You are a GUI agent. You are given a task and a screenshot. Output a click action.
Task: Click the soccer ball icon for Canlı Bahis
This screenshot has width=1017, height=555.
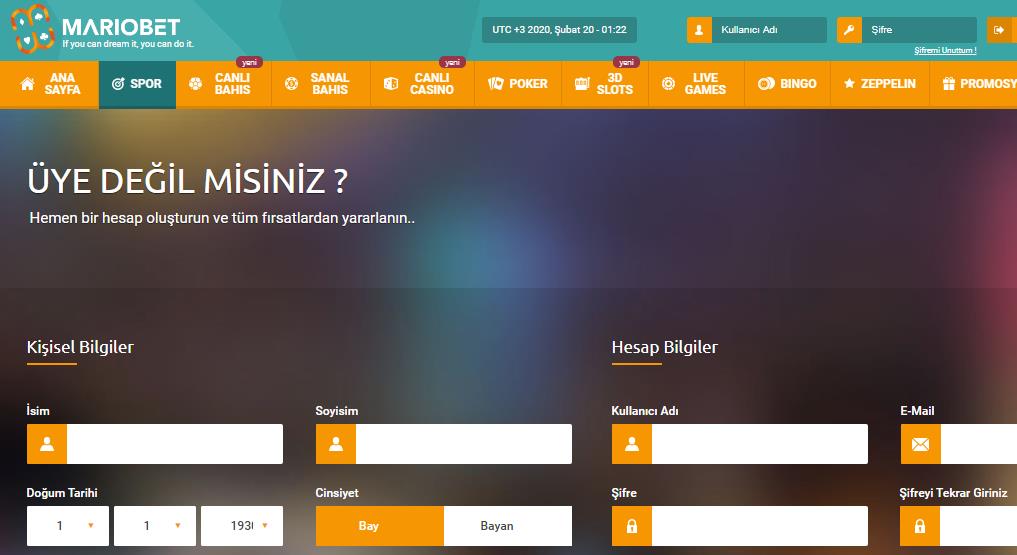tap(195, 84)
